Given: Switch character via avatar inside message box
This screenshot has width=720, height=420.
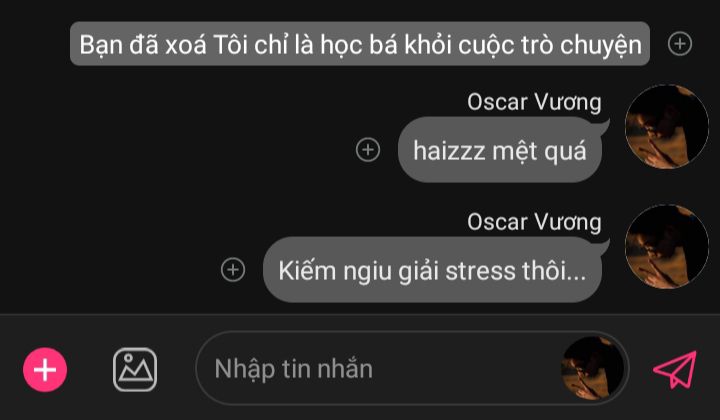Looking at the screenshot, I should pyautogui.click(x=592, y=369).
